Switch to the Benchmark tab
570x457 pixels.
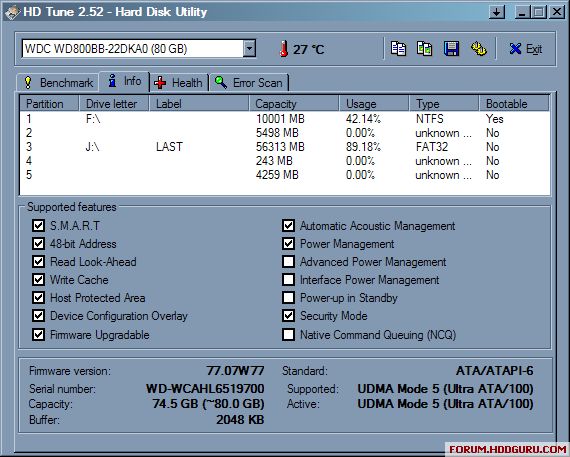pyautogui.click(x=58, y=83)
